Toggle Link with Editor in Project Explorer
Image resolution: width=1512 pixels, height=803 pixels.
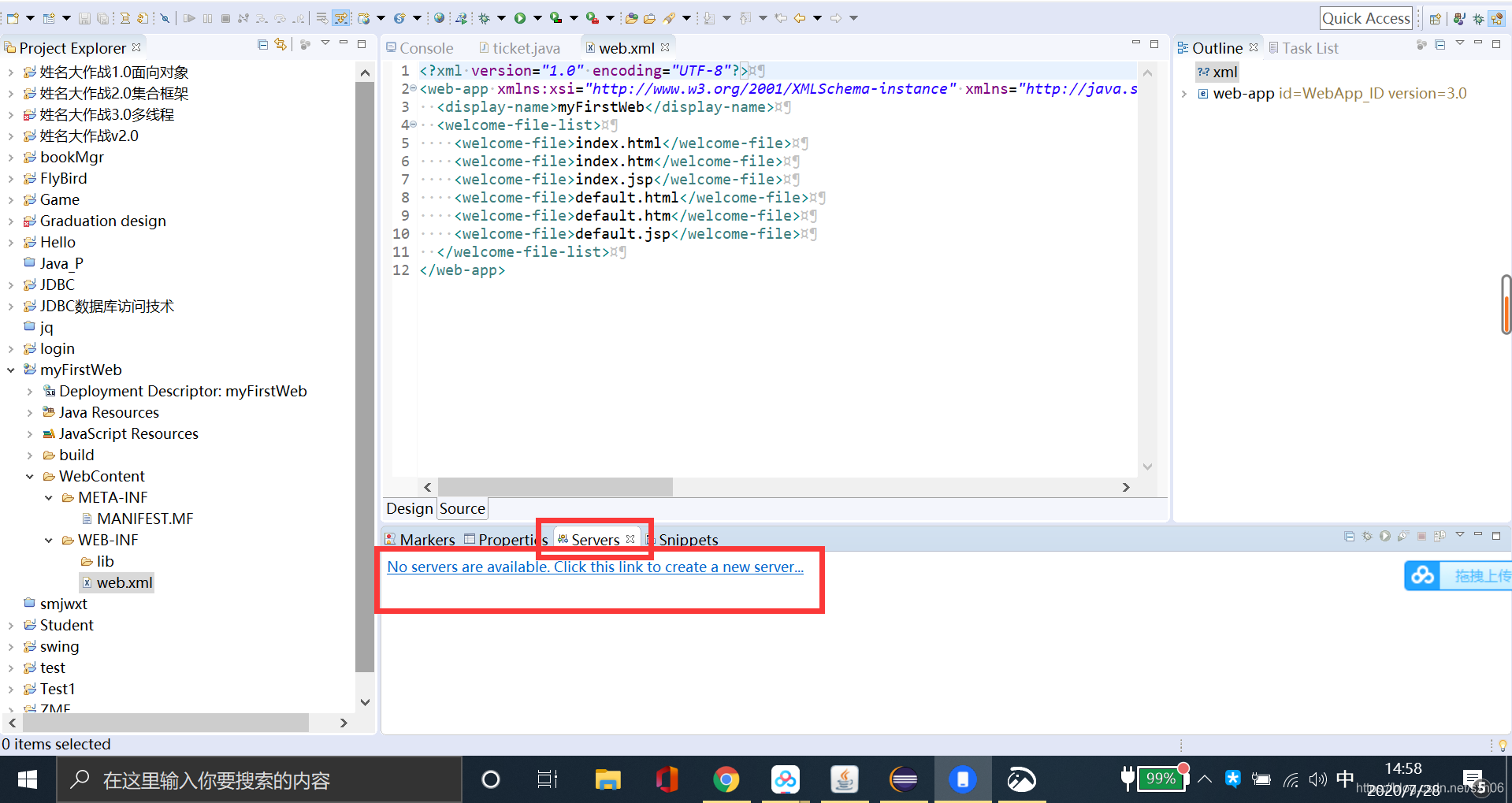[280, 45]
